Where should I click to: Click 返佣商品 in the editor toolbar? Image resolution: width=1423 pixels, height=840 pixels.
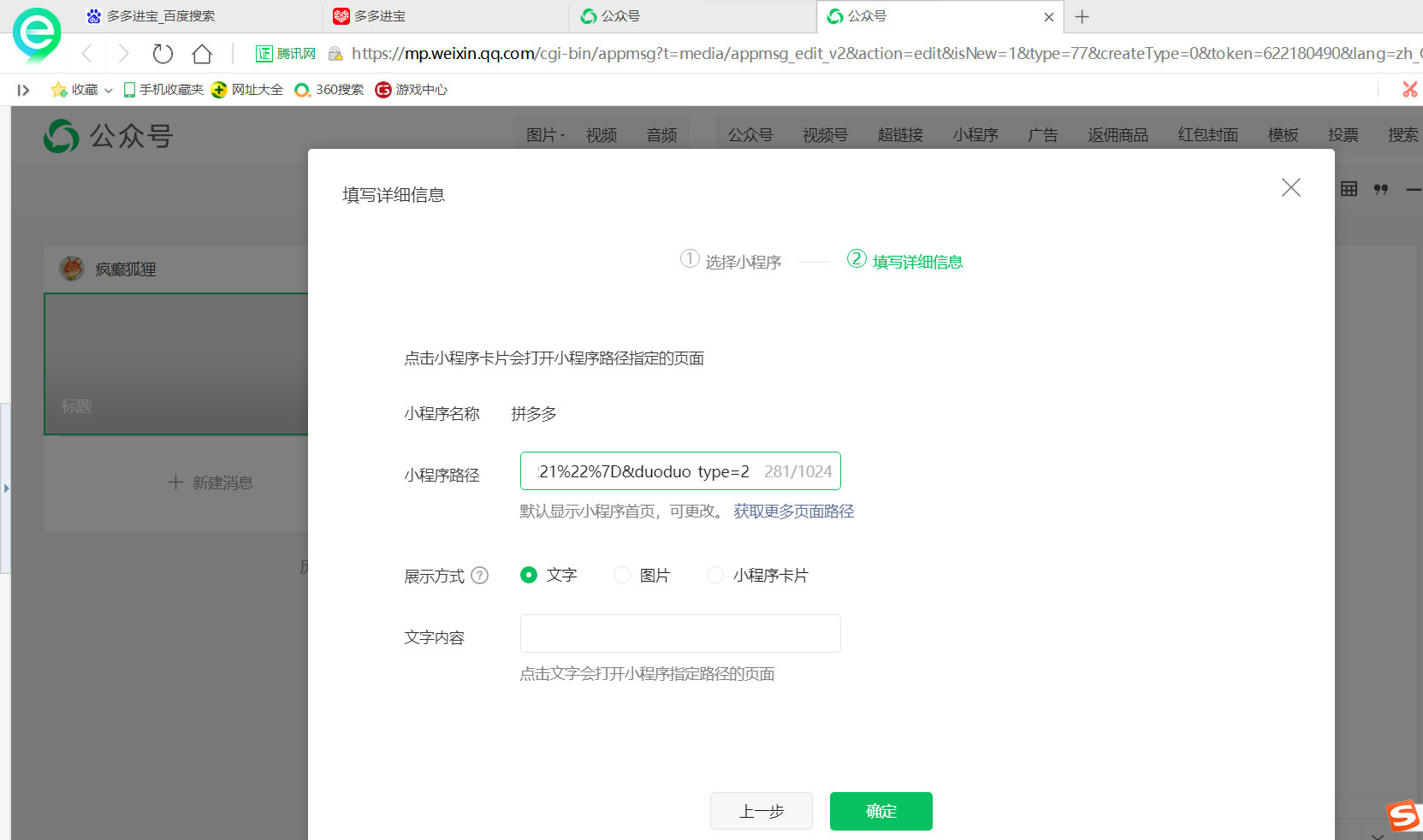(x=1118, y=135)
